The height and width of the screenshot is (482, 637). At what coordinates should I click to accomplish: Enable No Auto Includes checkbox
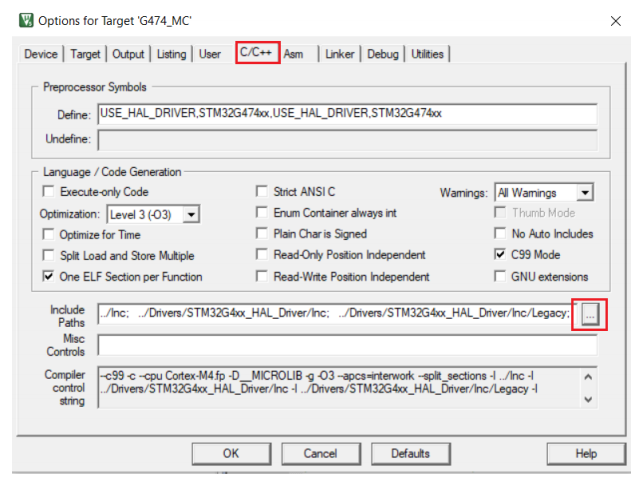(x=500, y=234)
